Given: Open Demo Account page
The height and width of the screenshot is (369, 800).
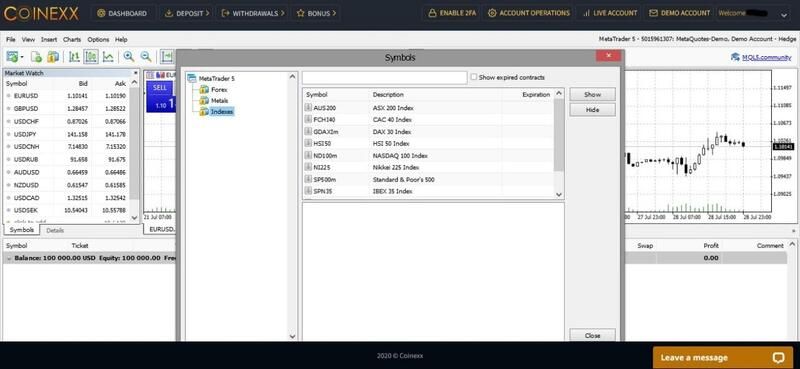Looking at the screenshot, I should 680,13.
